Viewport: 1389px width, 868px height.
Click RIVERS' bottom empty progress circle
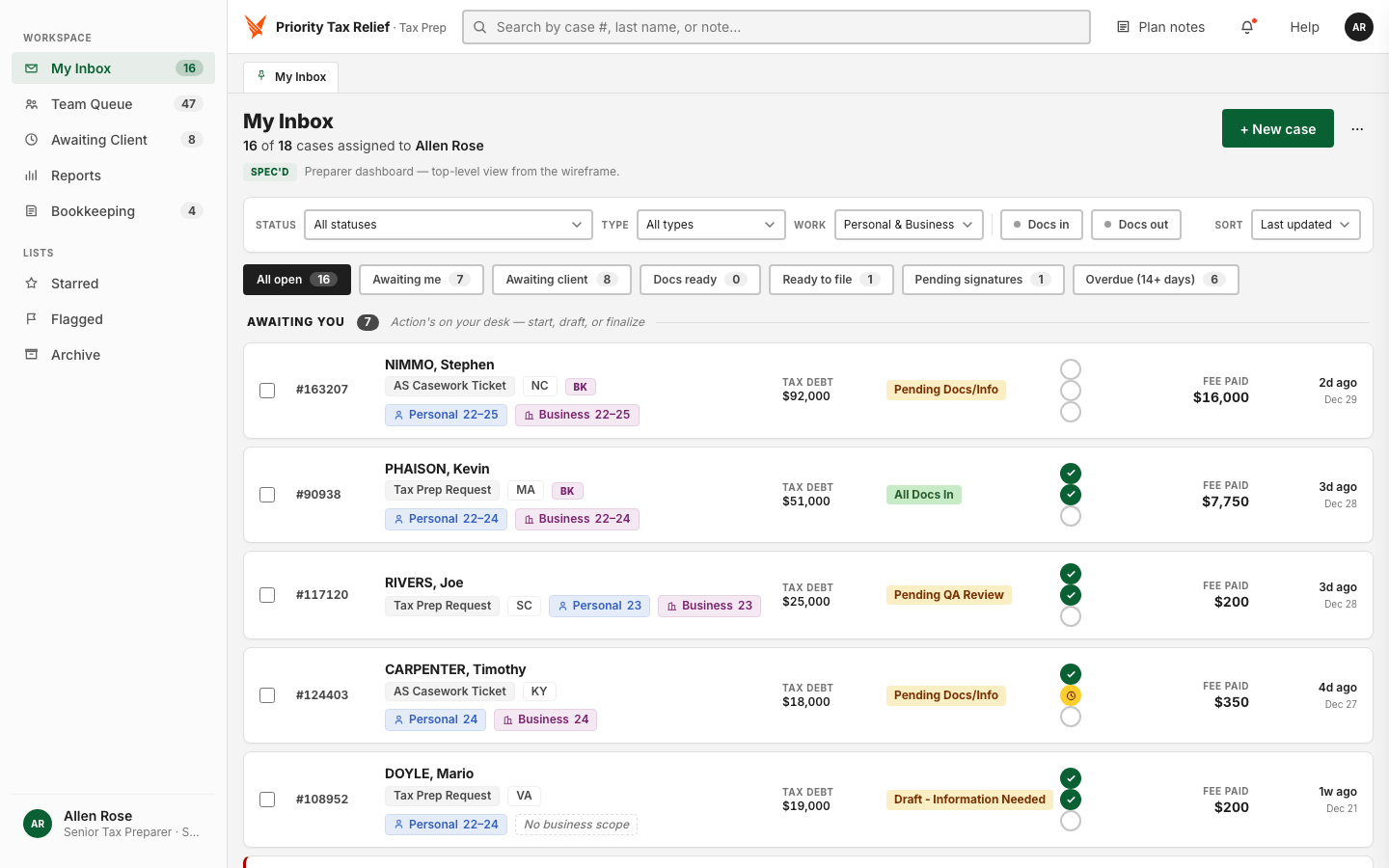click(1071, 616)
